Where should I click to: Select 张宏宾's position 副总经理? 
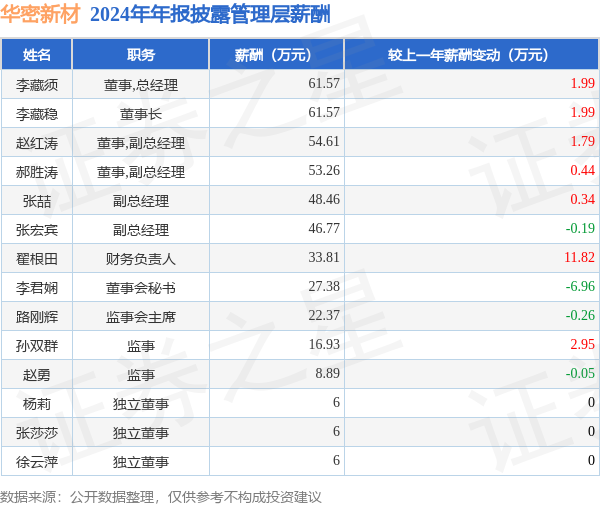pos(141,230)
